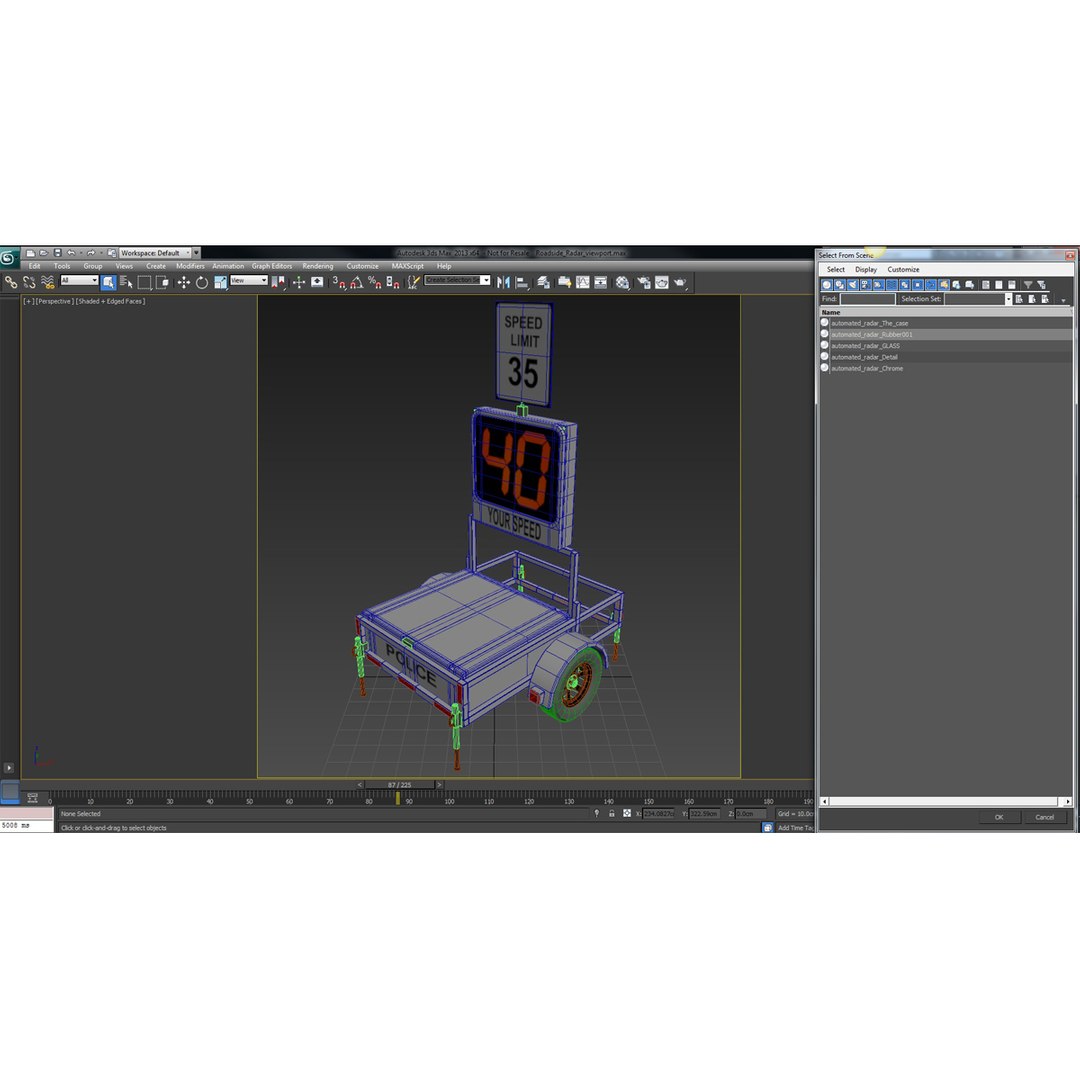Screen dimensions: 1080x1080
Task: Click the Edit Named Selection Sets icon
Action: tap(413, 282)
